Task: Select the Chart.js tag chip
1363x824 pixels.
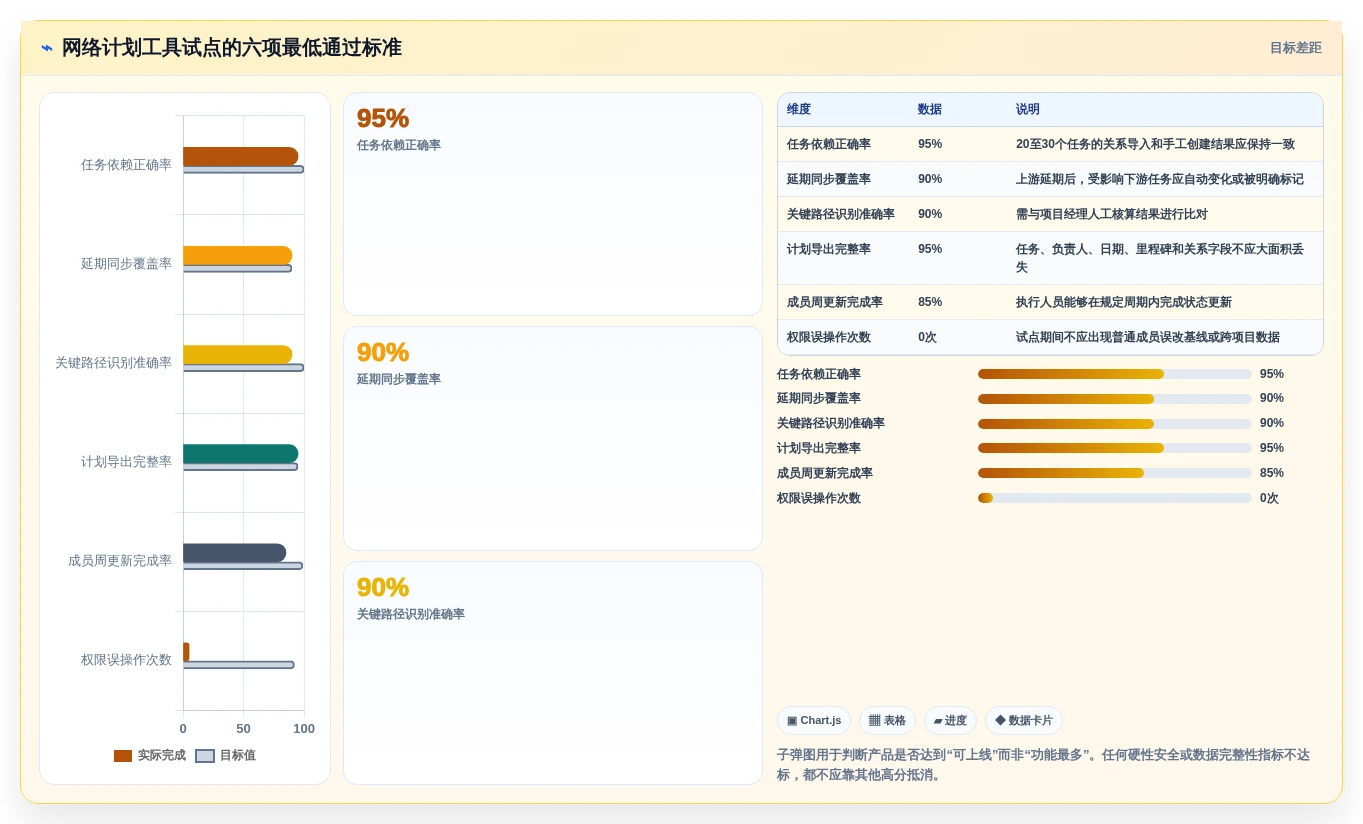Action: (x=814, y=720)
